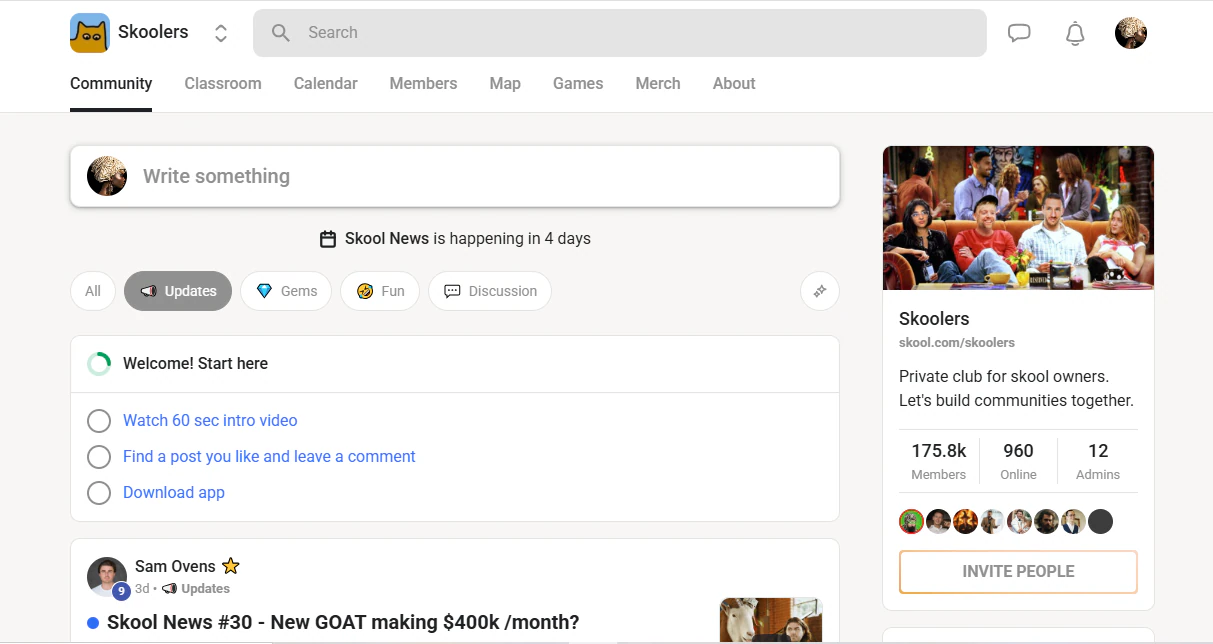Check off Watch 60 sec intro video
The image size is (1213, 644).
click(x=99, y=421)
